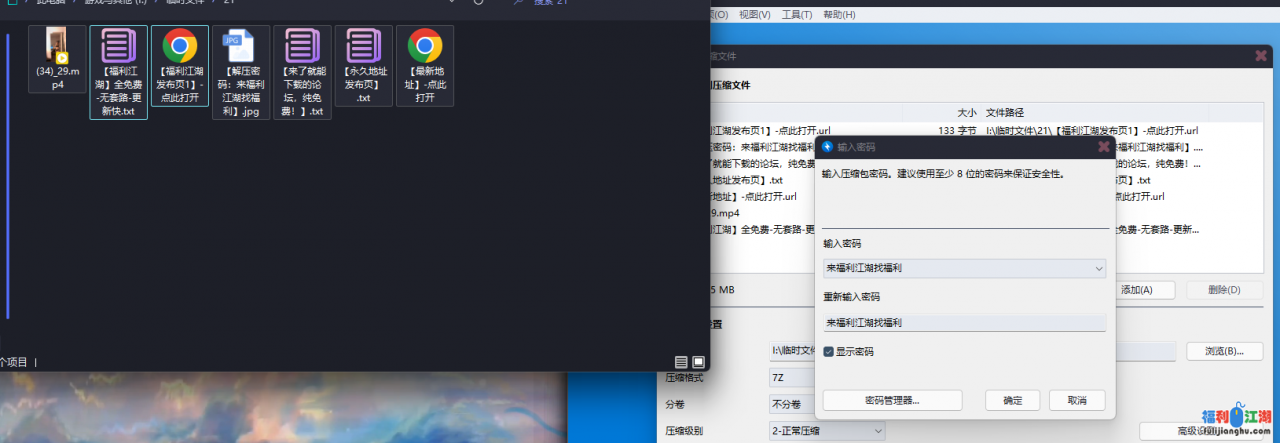The image size is (1280, 443).
Task: Open the 工具(T) menu
Action: 797,15
